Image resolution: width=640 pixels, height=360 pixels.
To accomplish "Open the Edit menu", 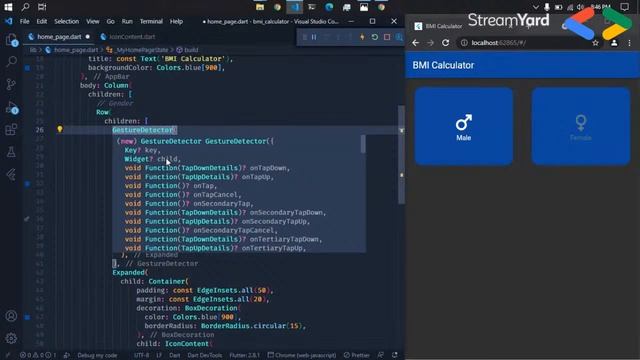I will (x=42, y=21).
